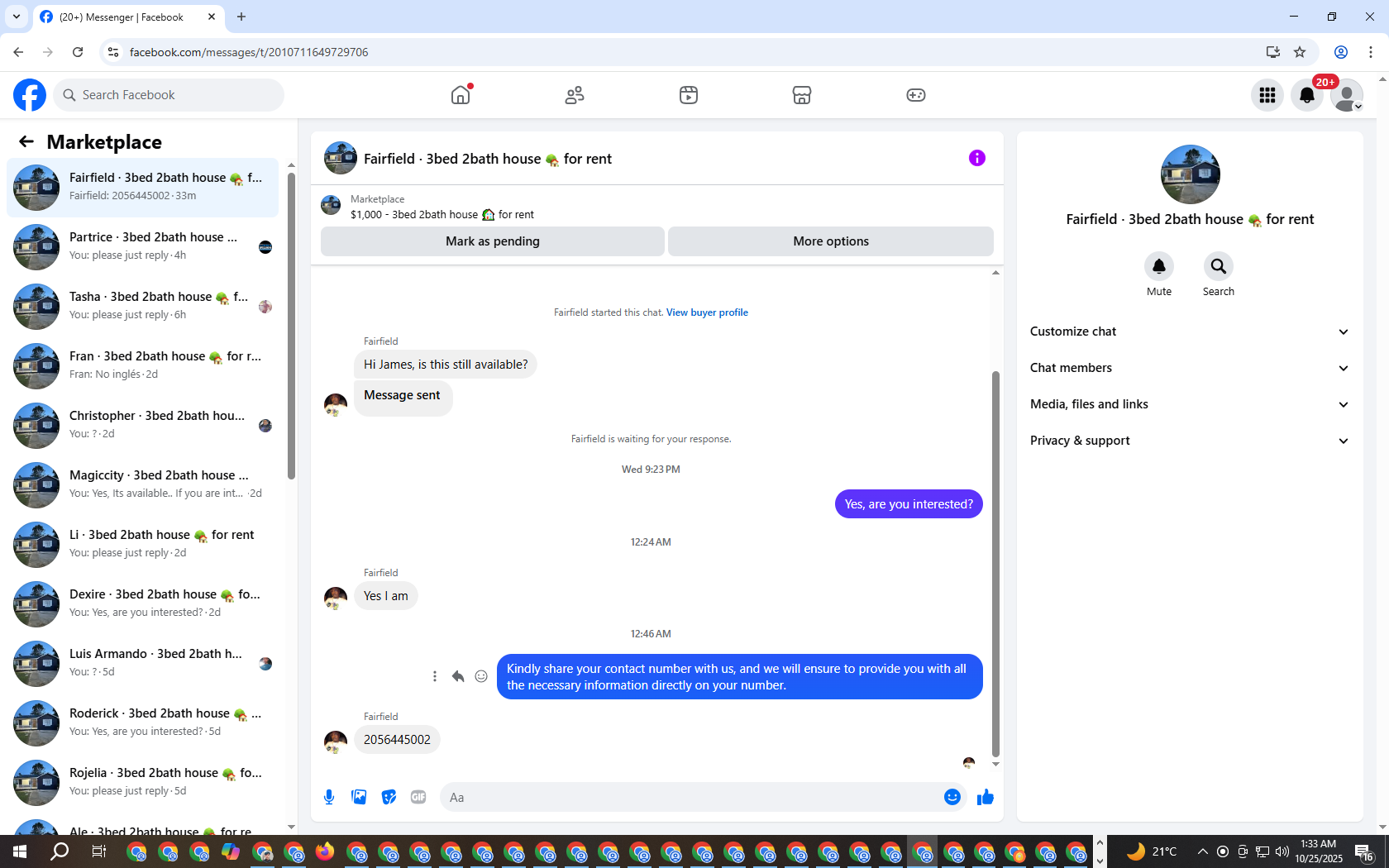Go to the Home feed icon
This screenshot has width=1389, height=868.
[x=461, y=95]
